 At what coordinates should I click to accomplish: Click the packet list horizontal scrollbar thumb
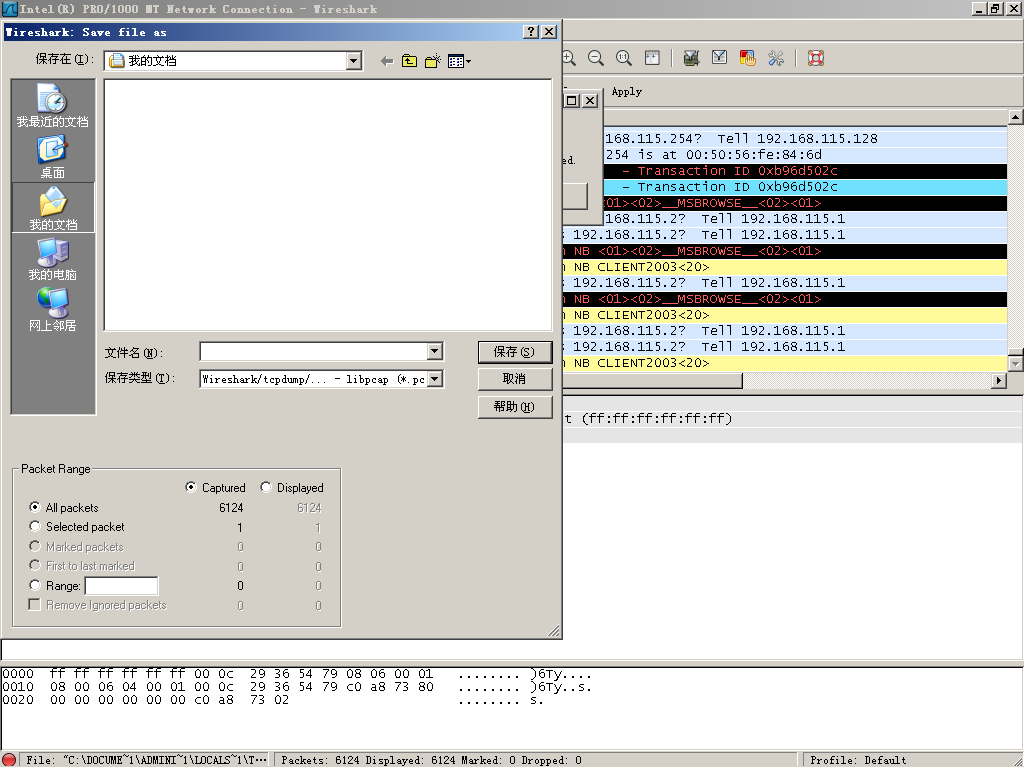652,380
